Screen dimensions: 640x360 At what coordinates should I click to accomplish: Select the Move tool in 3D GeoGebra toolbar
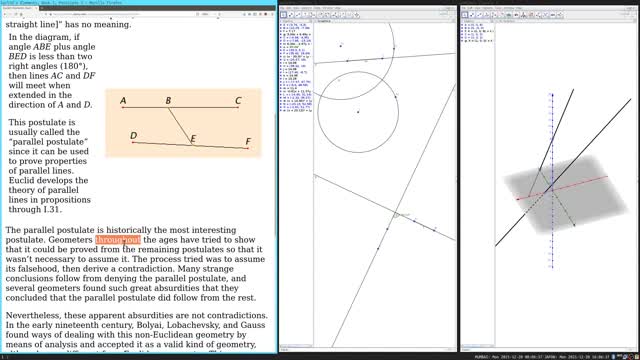point(464,15)
